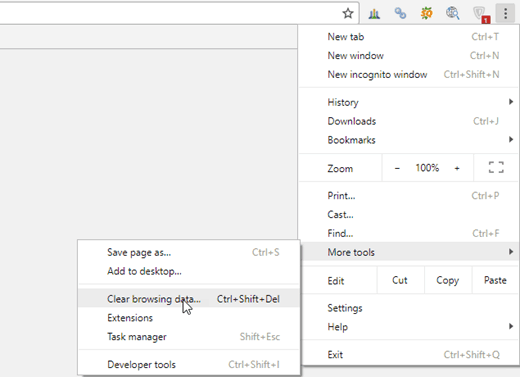Select Cast... menu item
This screenshot has width=520, height=377.
tap(409, 214)
